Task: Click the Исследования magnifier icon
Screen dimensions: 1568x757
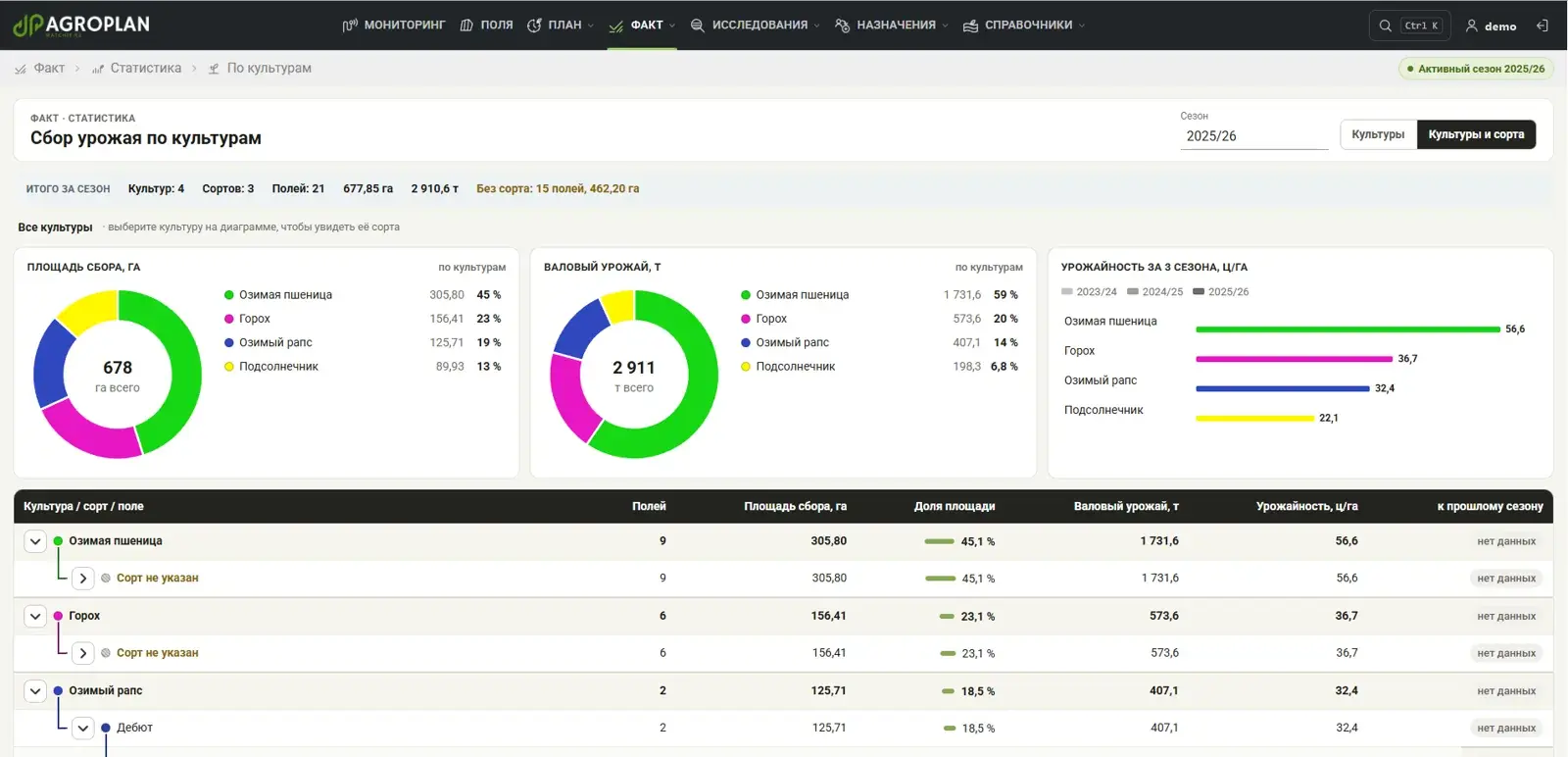Action: pyautogui.click(x=697, y=25)
